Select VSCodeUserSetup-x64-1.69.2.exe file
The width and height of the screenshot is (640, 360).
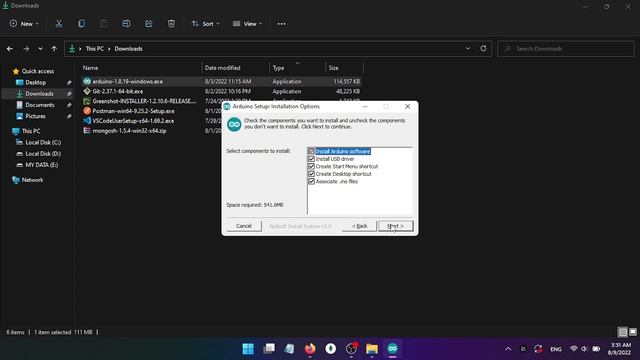click(133, 121)
